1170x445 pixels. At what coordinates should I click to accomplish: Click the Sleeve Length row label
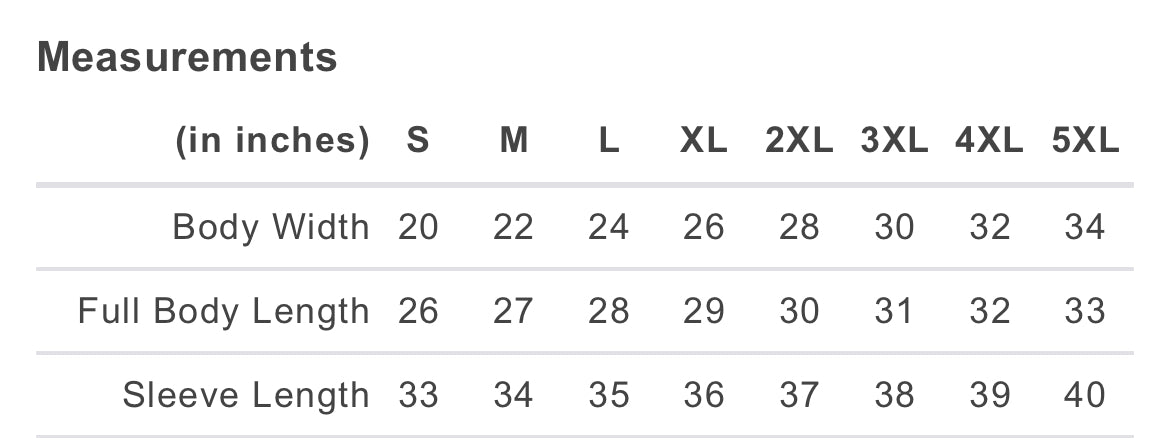point(246,395)
